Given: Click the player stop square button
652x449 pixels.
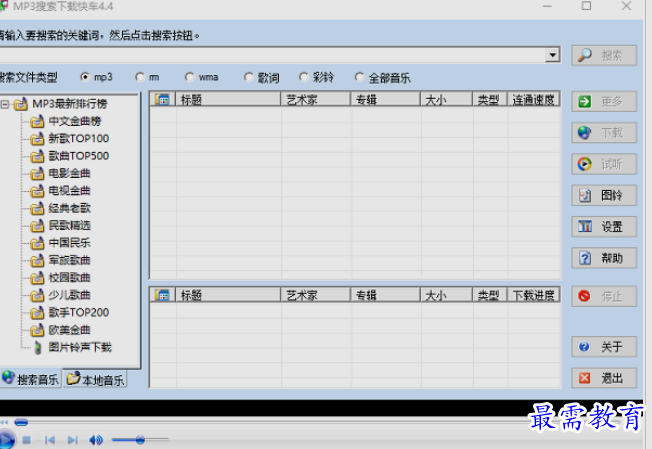Looking at the screenshot, I should 27,440.
